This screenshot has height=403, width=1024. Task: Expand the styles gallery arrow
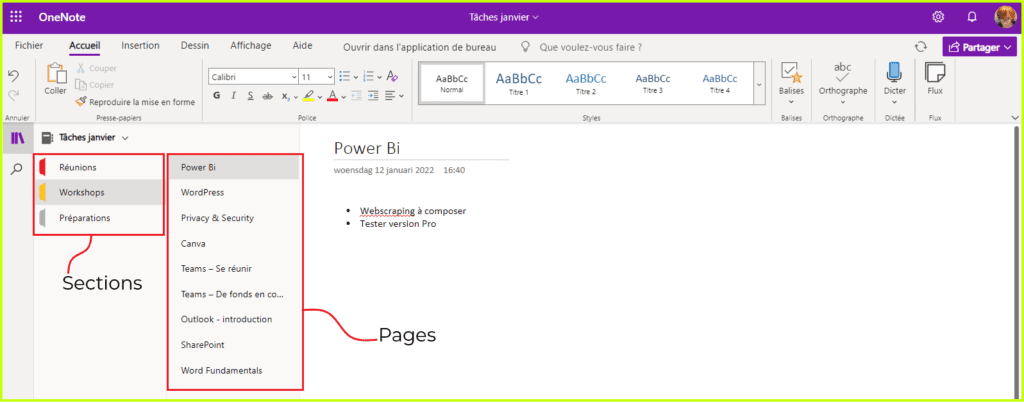[x=759, y=84]
